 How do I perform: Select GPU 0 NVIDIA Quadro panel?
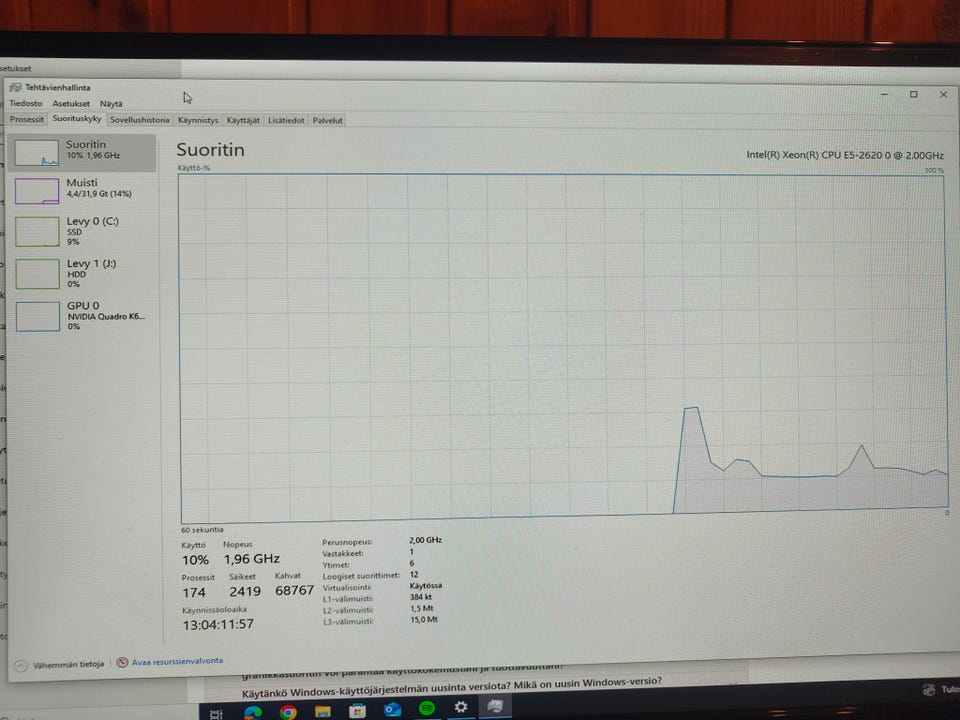[x=83, y=315]
